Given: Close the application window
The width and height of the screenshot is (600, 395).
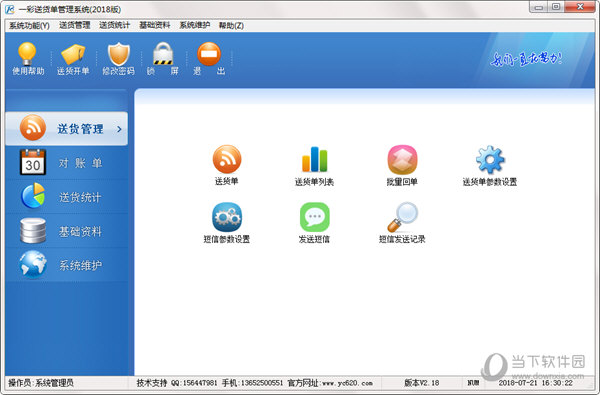Looking at the screenshot, I should pos(580,7).
